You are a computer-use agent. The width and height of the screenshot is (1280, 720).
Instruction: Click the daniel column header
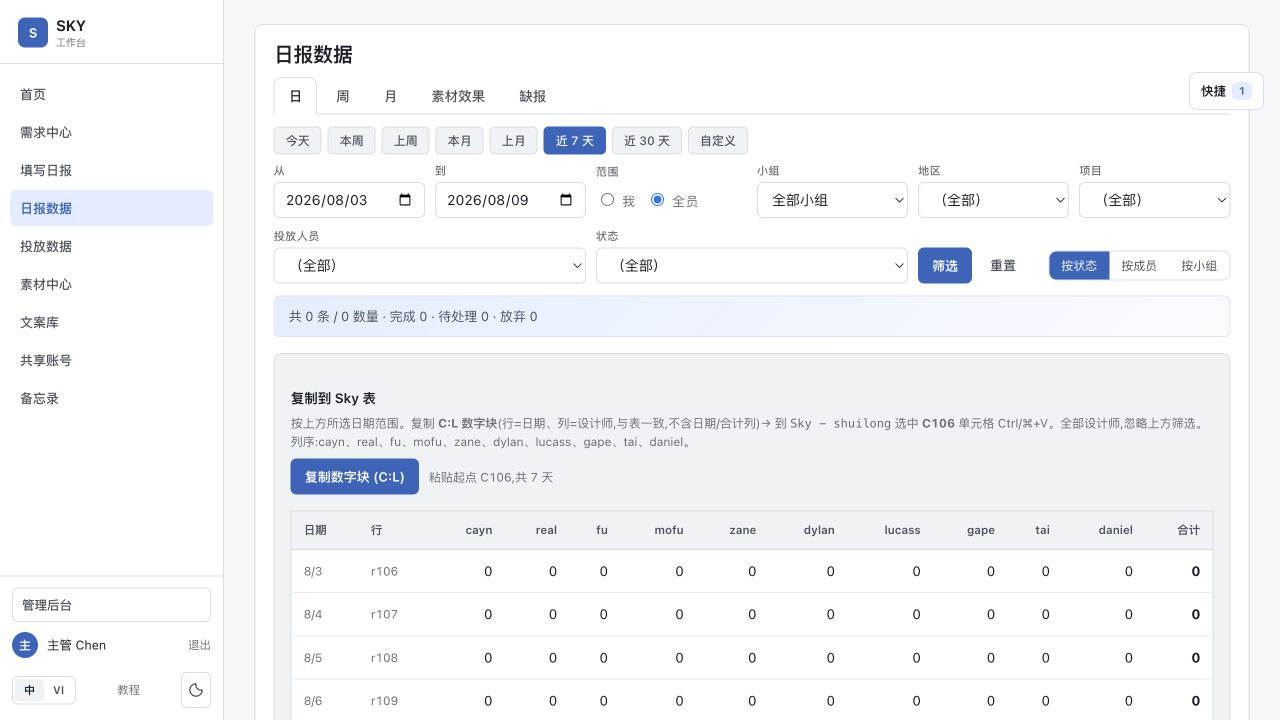1115,530
